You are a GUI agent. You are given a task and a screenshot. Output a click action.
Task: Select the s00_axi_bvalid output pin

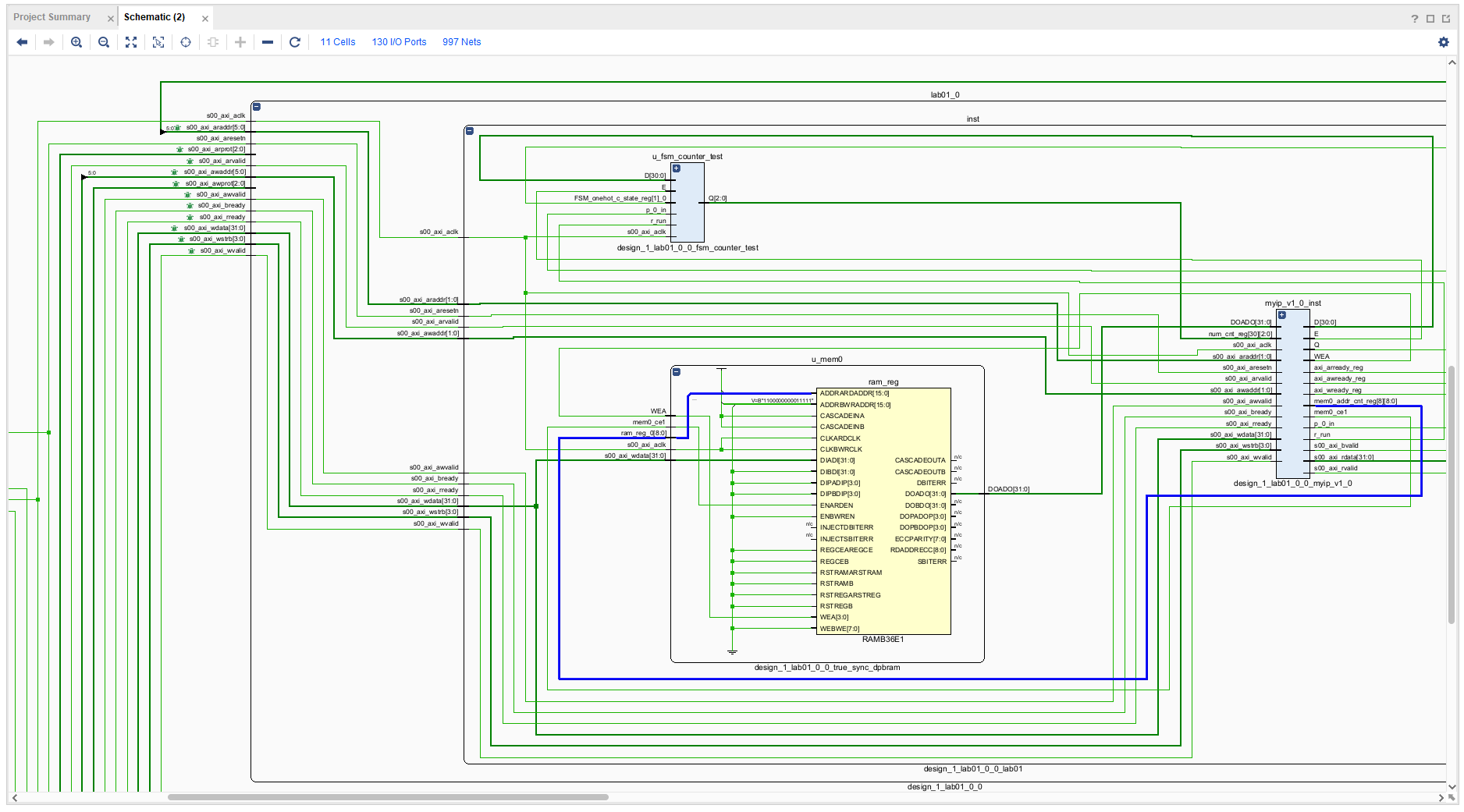[1336, 445]
